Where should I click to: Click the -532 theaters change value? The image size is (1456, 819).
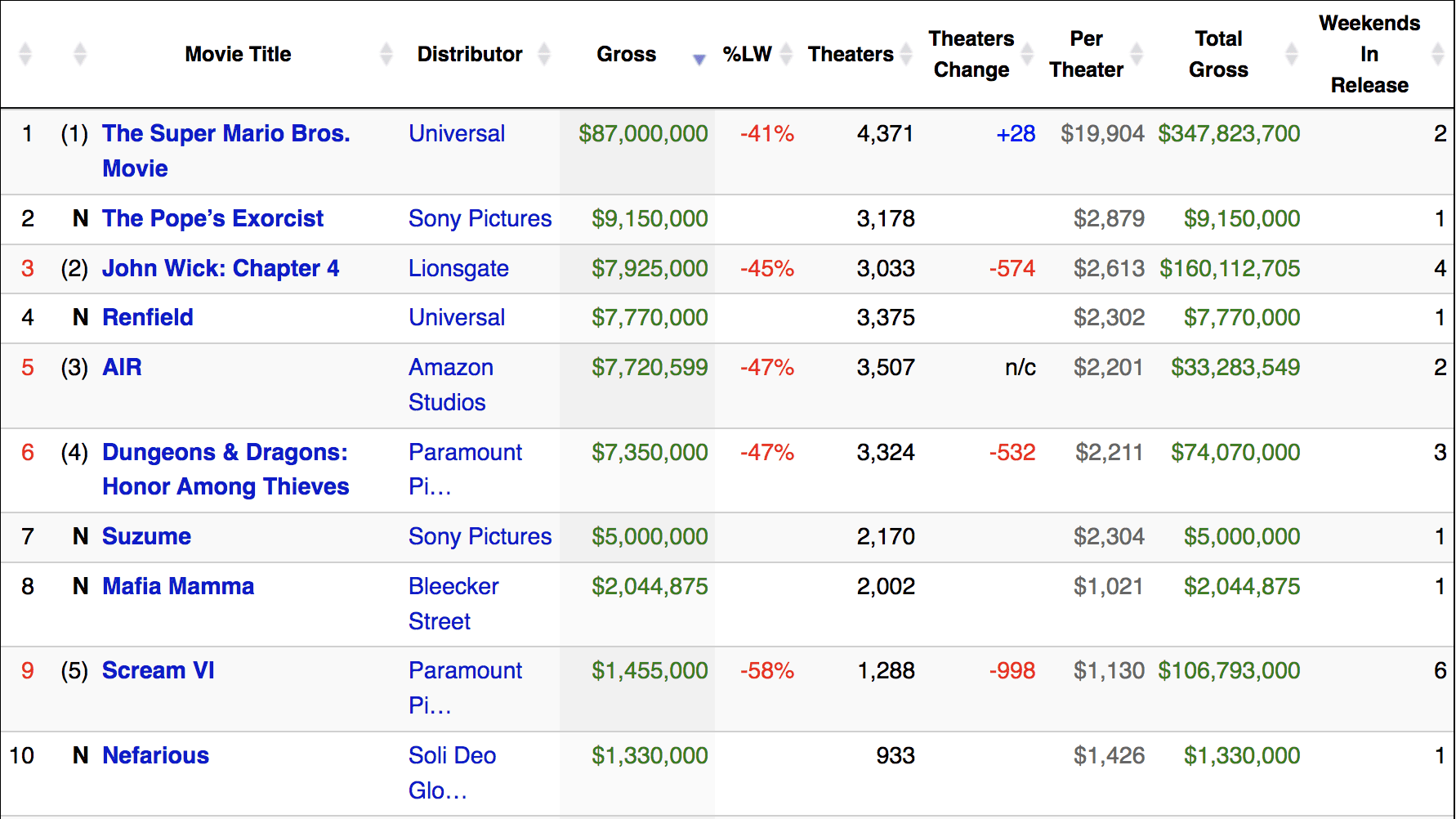click(1012, 452)
